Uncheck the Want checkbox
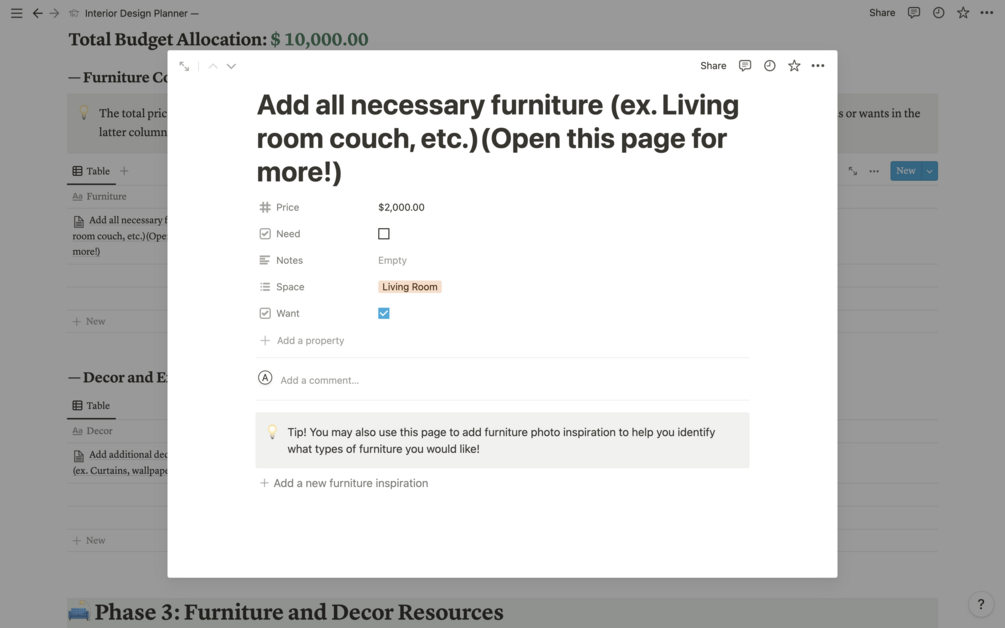1005x628 pixels. pyautogui.click(x=384, y=313)
